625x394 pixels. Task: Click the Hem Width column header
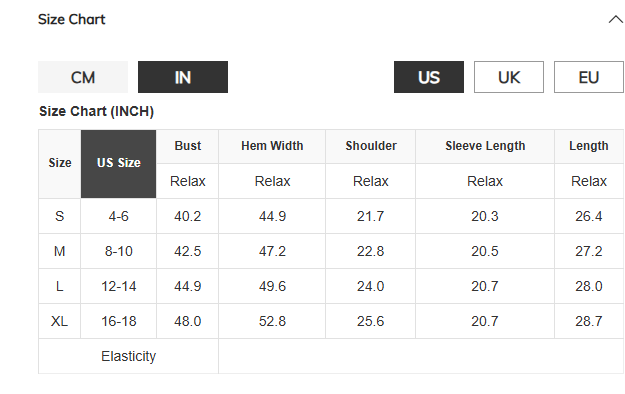coord(272,146)
